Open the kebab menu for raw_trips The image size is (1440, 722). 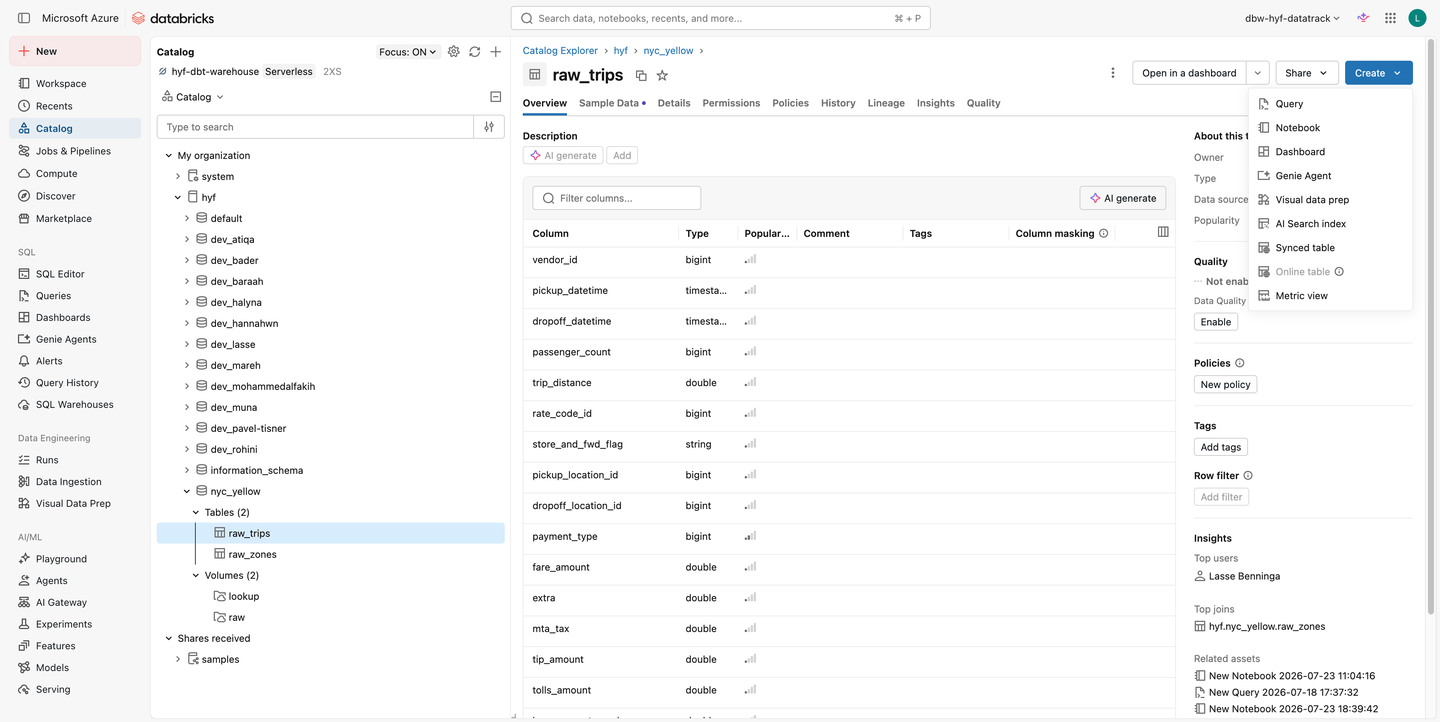click(1113, 73)
